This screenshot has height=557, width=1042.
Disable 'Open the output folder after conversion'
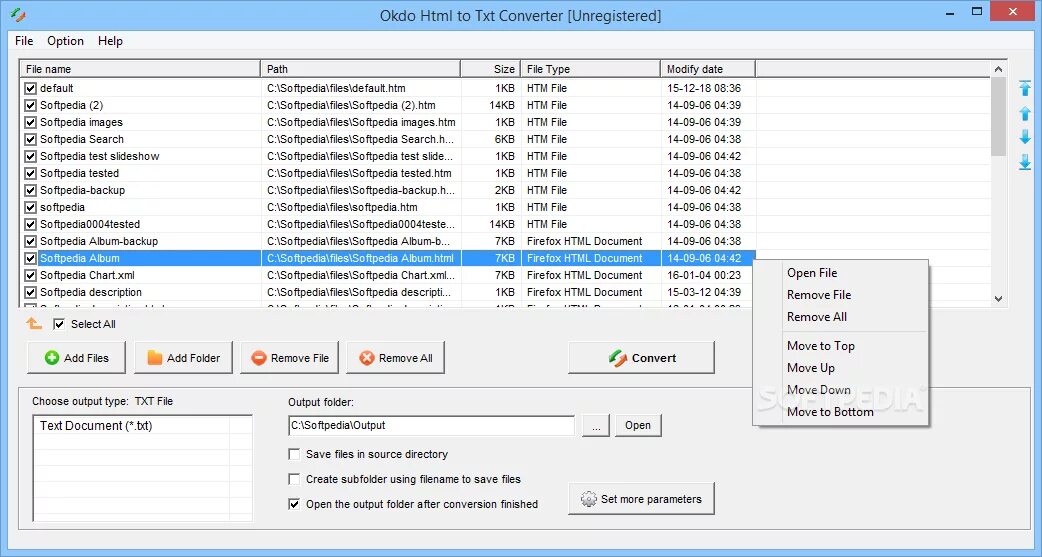click(294, 504)
